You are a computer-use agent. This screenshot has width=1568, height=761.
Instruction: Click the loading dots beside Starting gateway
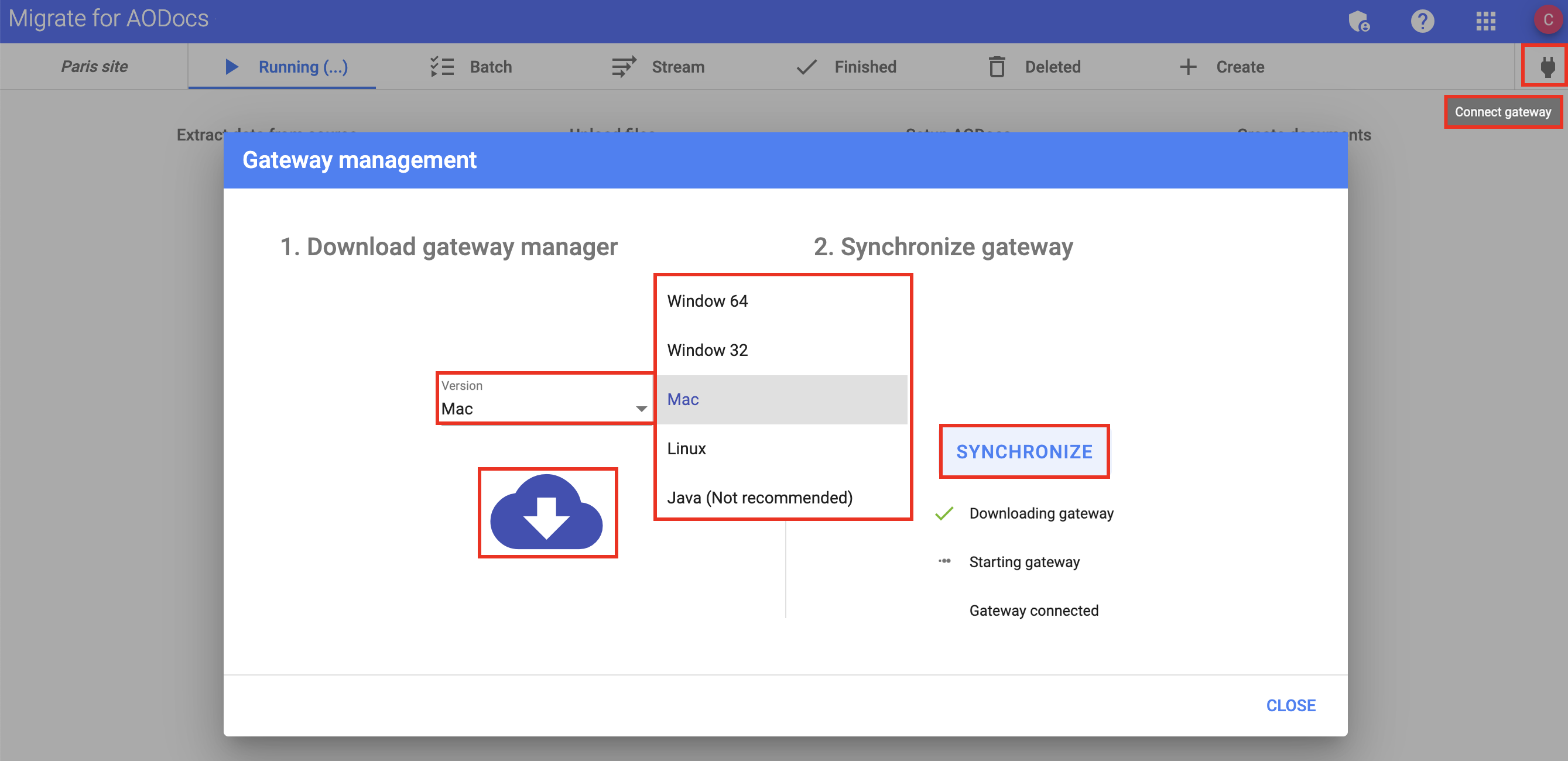[x=944, y=561]
